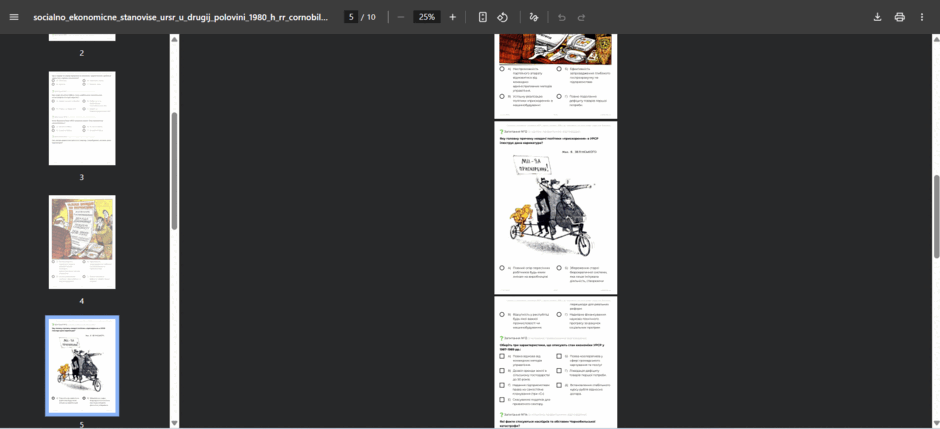The width and height of the screenshot is (940, 429).
Task: Click the main document scrollbar thumb
Action: click(936, 217)
